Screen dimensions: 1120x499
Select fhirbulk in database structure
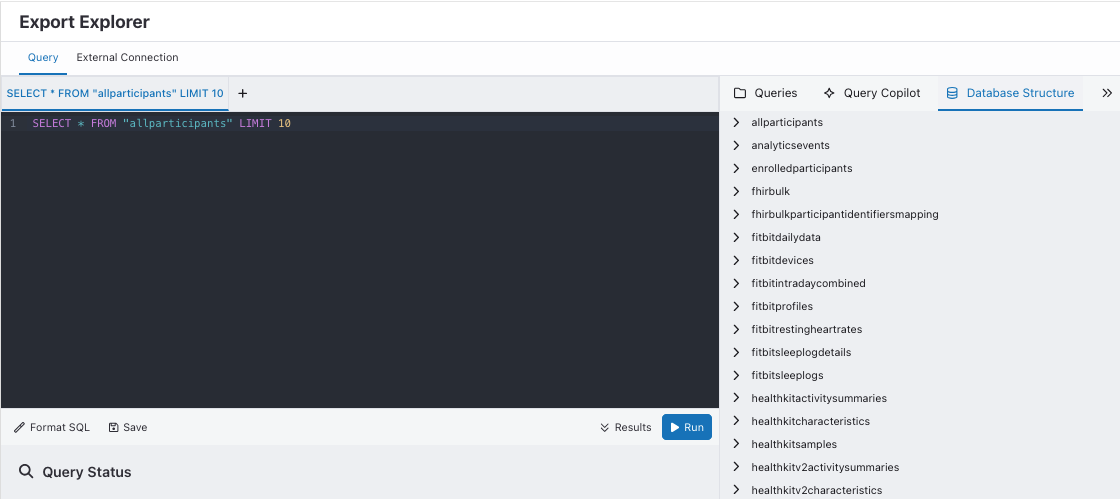771,191
